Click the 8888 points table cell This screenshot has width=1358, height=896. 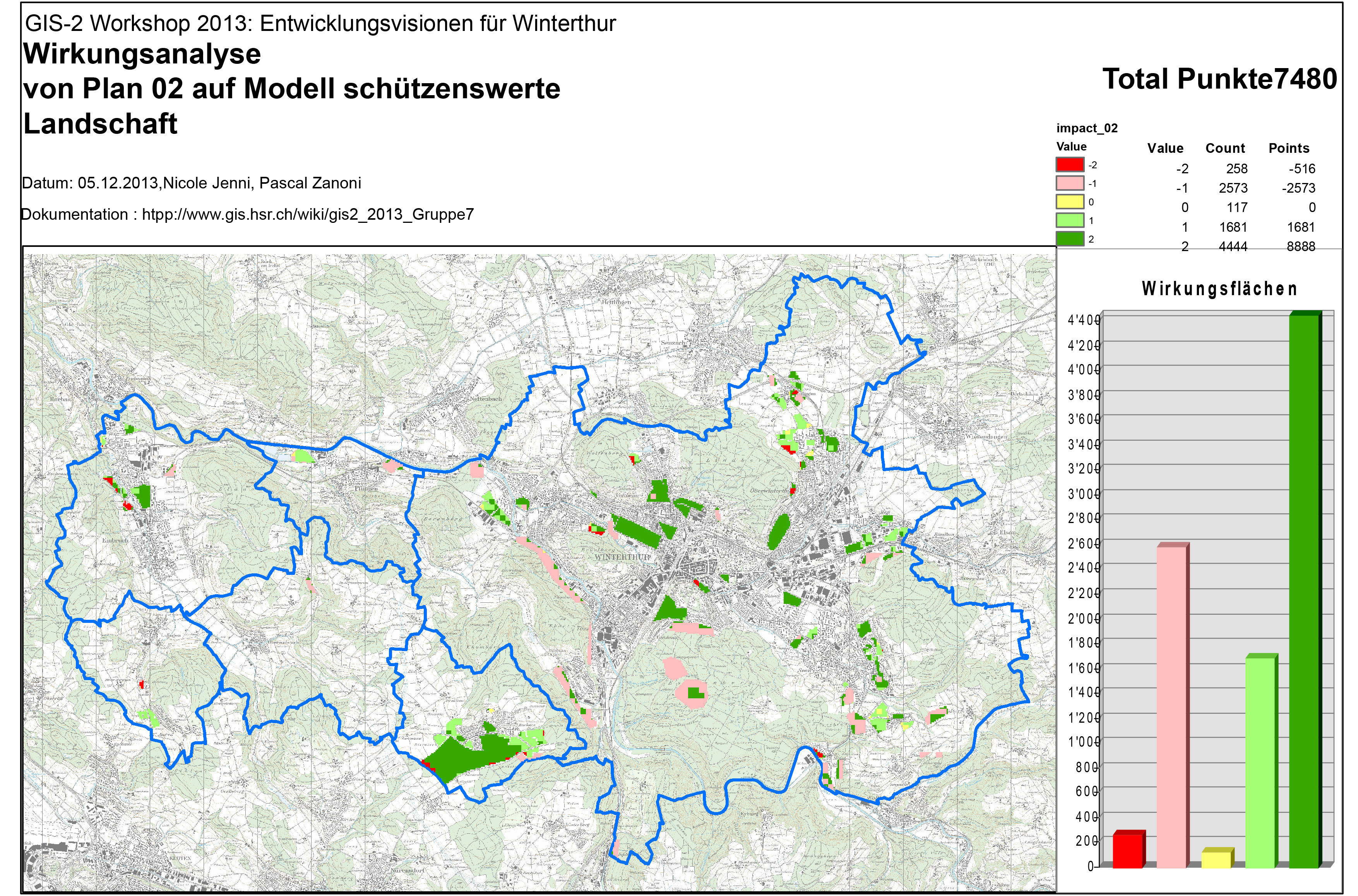tap(1300, 246)
